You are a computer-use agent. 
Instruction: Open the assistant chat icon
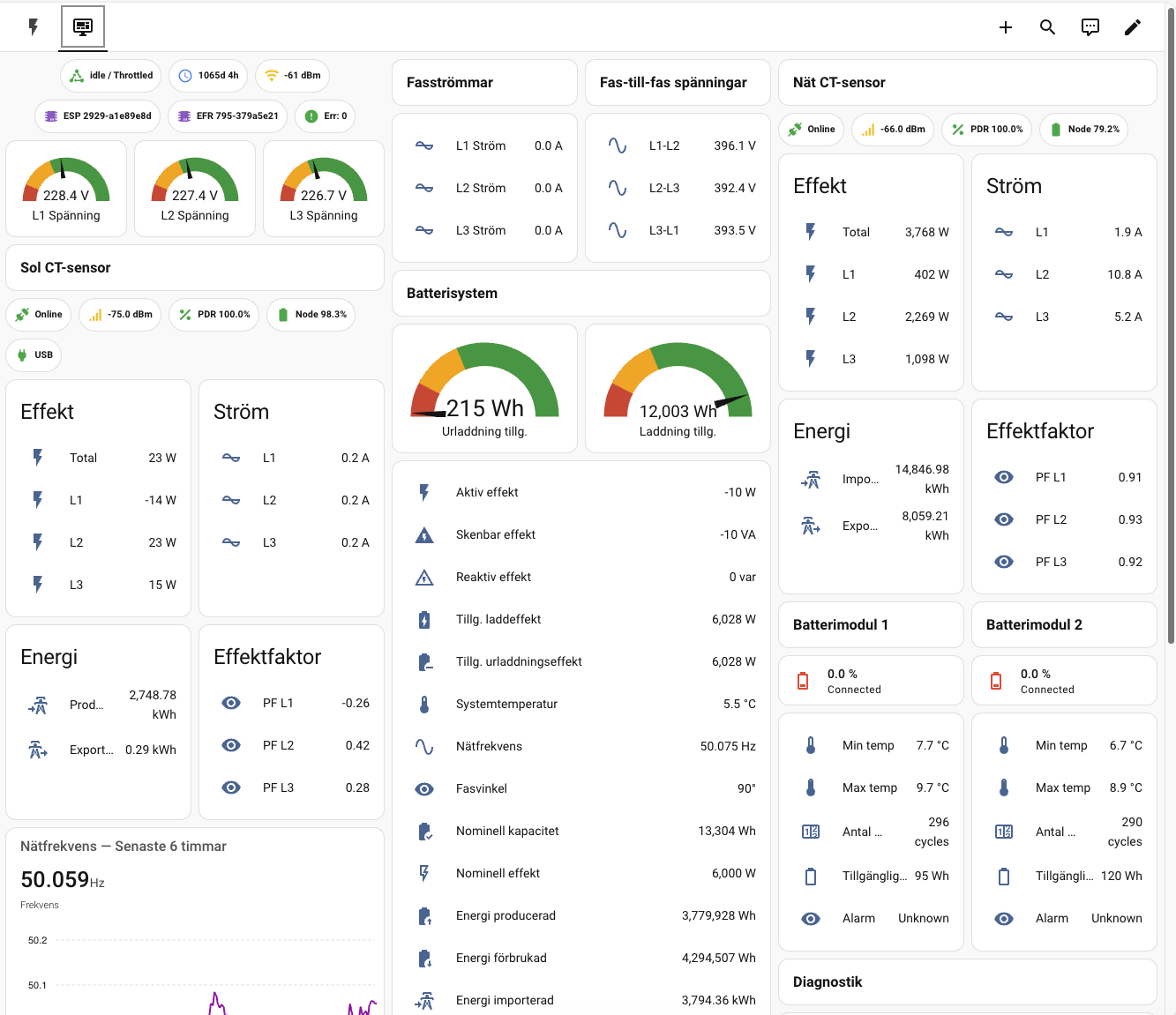[1090, 27]
